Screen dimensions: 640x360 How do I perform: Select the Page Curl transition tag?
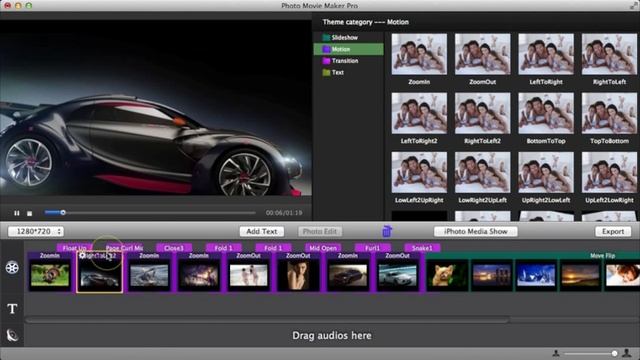click(124, 248)
